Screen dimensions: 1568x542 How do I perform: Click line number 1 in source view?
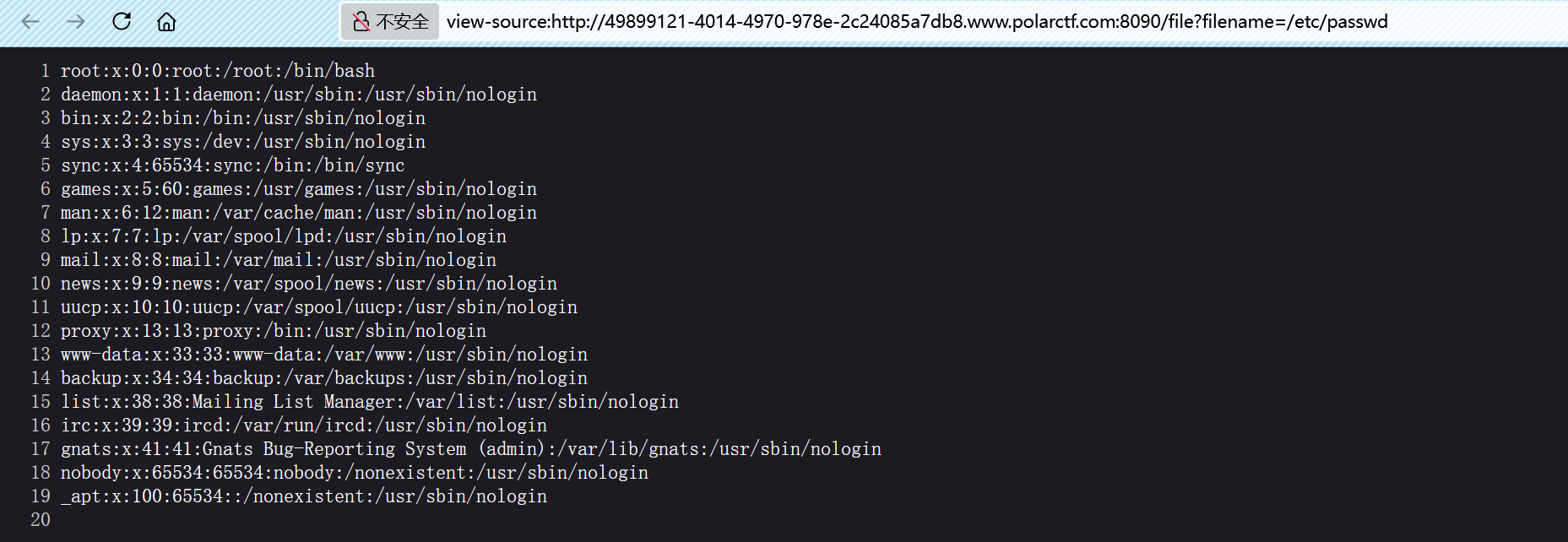[x=45, y=71]
